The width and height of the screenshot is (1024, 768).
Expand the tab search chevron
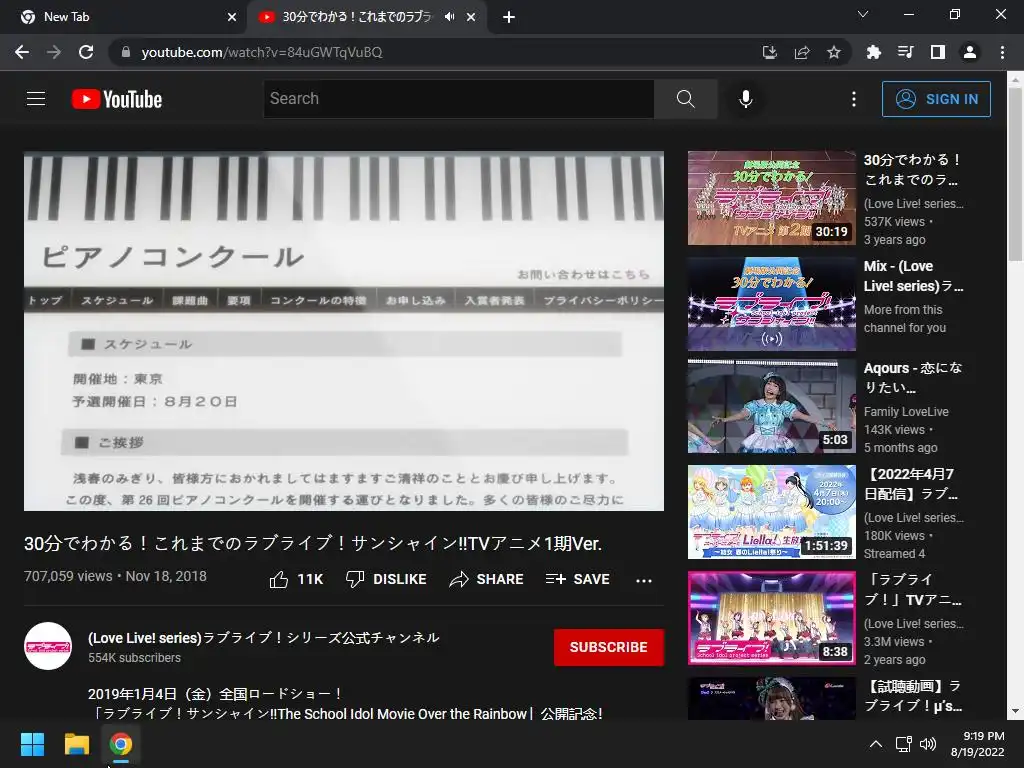point(863,14)
